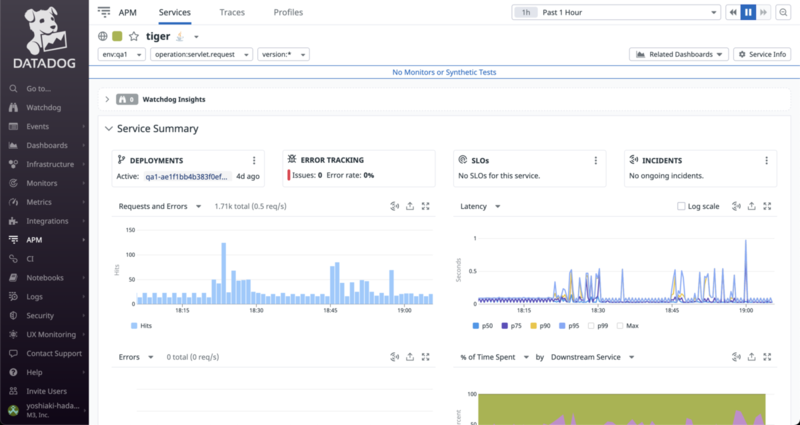Click the Notebooks sidebar icon

pos(13,278)
